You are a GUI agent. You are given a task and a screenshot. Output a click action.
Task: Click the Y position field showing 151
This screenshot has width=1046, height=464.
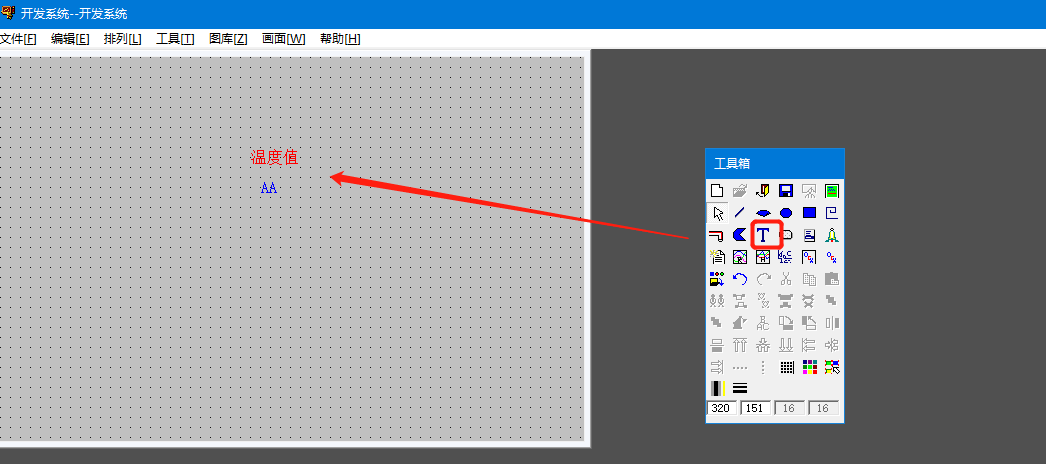click(x=756, y=408)
